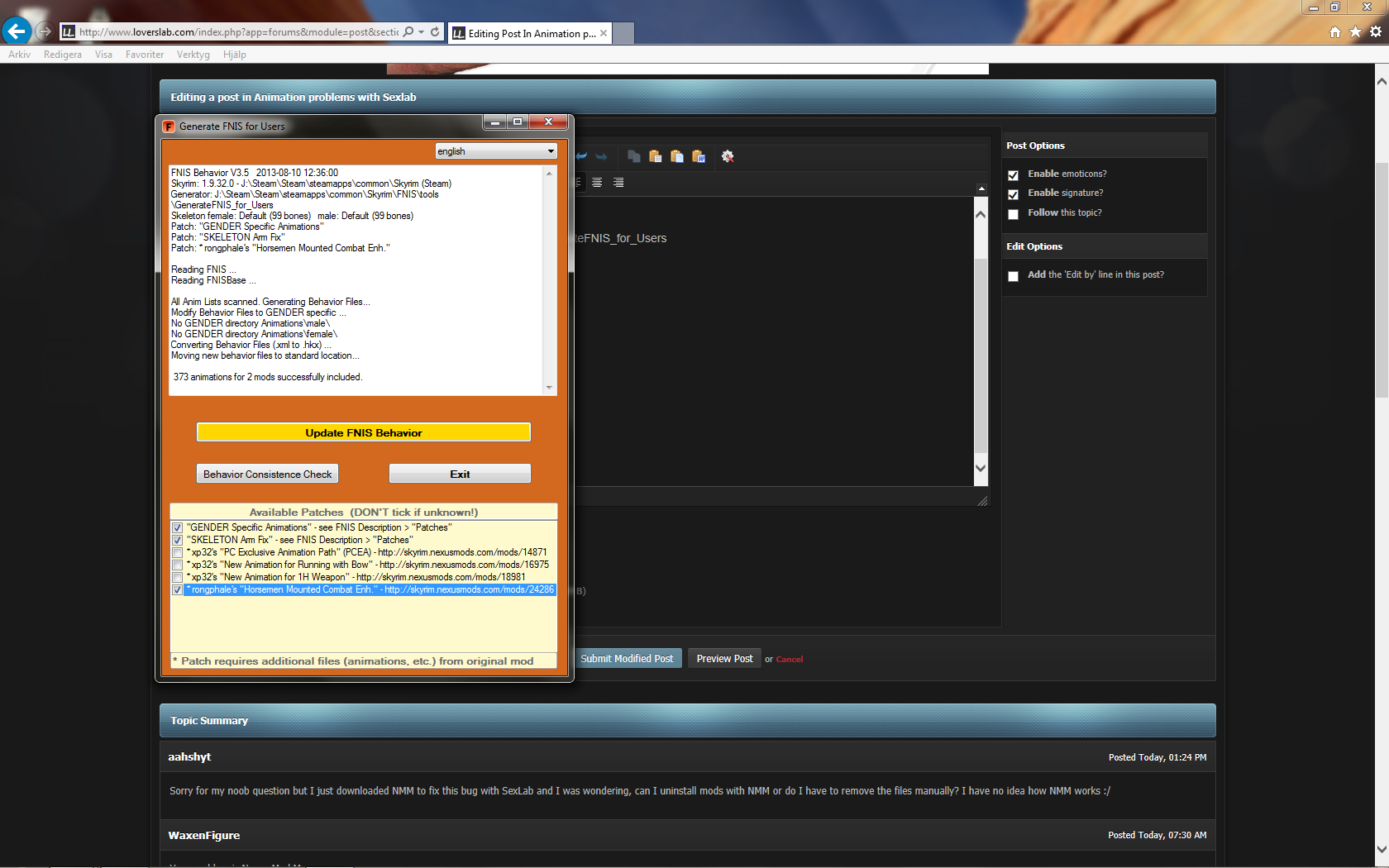Click Preview Post button
Image resolution: width=1389 pixels, height=868 pixels.
click(x=724, y=658)
